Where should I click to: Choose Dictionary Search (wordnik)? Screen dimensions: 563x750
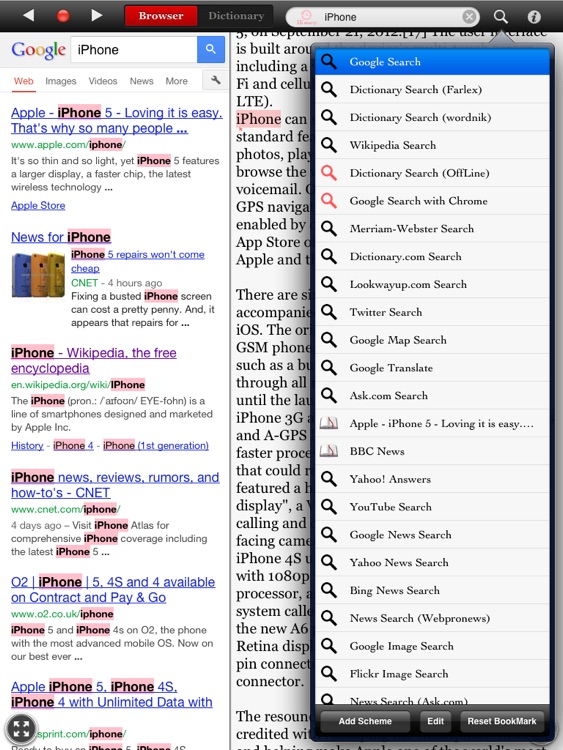point(432,117)
